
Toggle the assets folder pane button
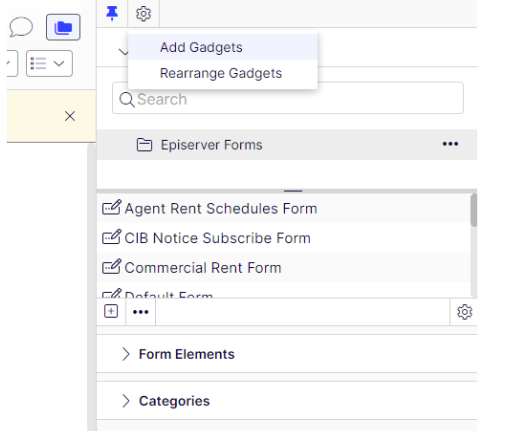pyautogui.click(x=63, y=27)
